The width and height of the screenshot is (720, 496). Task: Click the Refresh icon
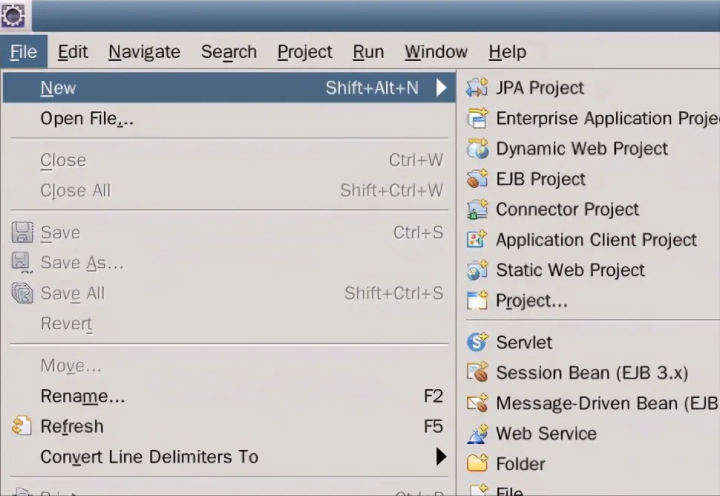coord(22,425)
